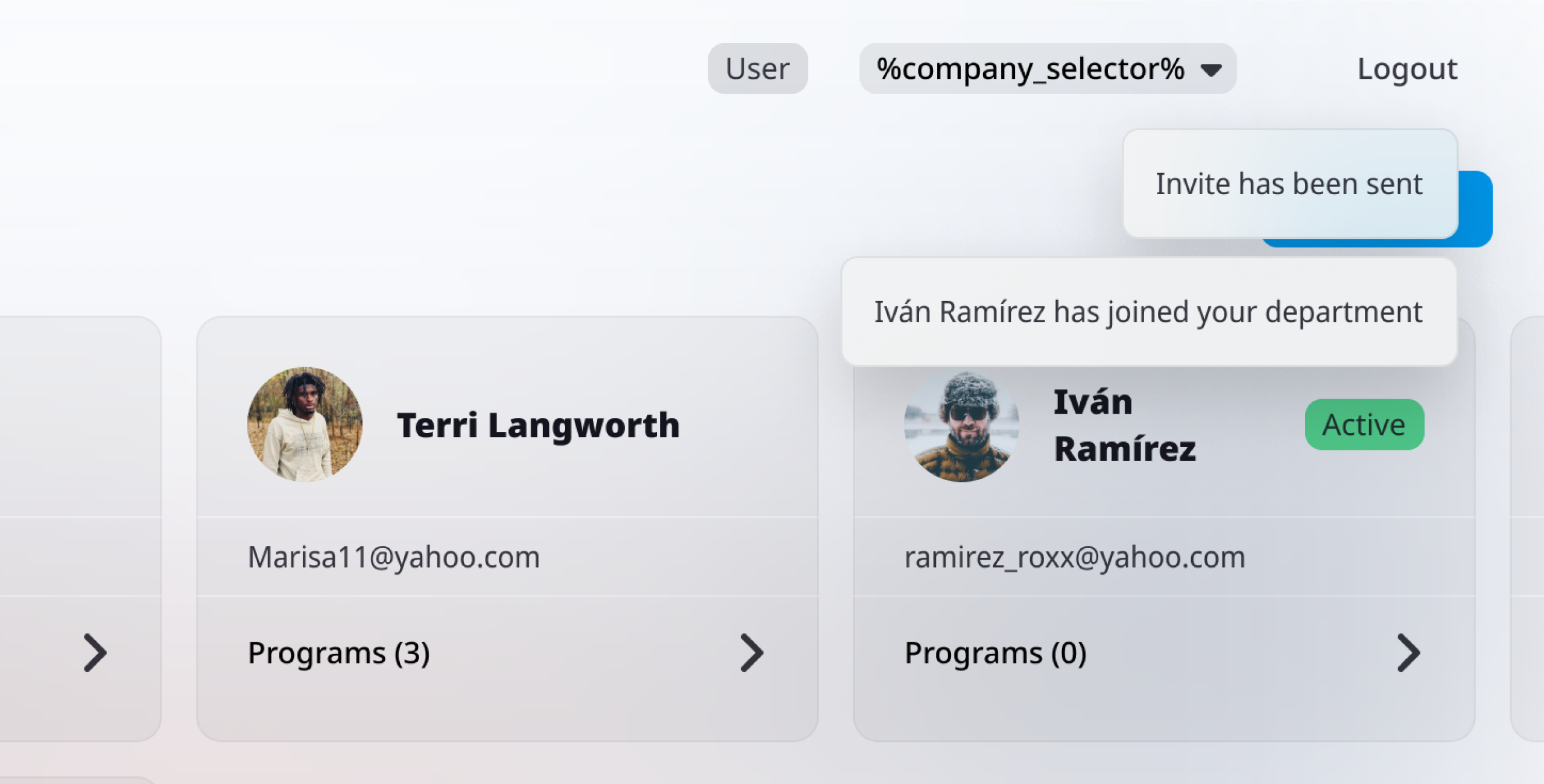Click Marisa11@yahoo.com email address
Image resolution: width=1544 pixels, height=784 pixels.
tap(393, 557)
